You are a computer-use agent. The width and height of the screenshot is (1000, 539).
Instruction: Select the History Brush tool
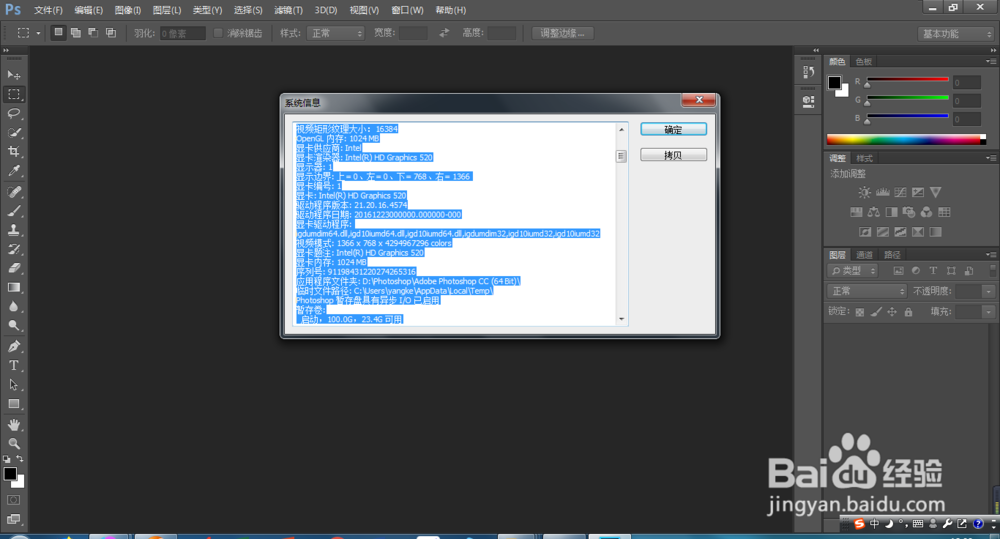coord(13,249)
